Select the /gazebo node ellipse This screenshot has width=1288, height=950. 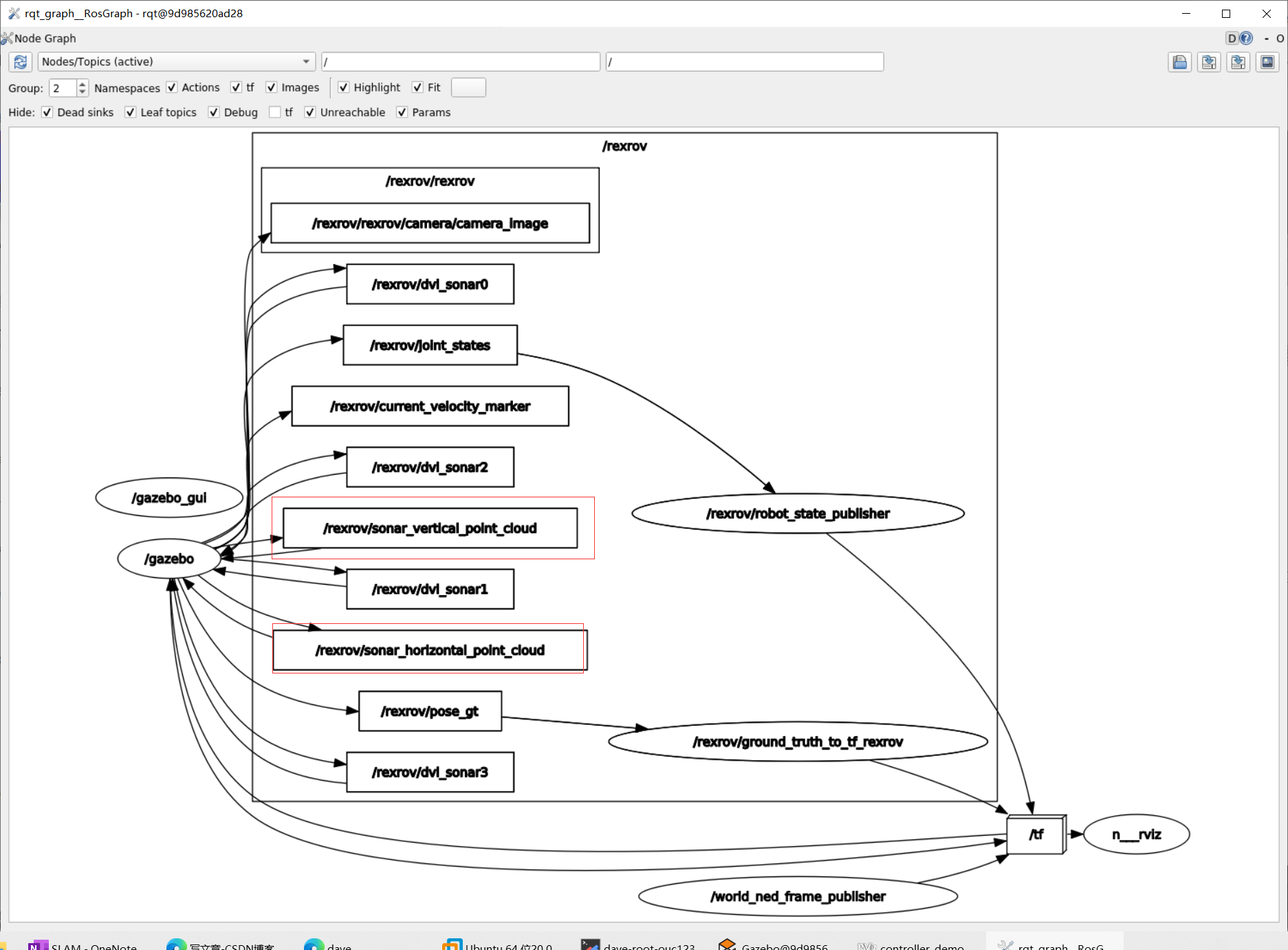tap(169, 559)
